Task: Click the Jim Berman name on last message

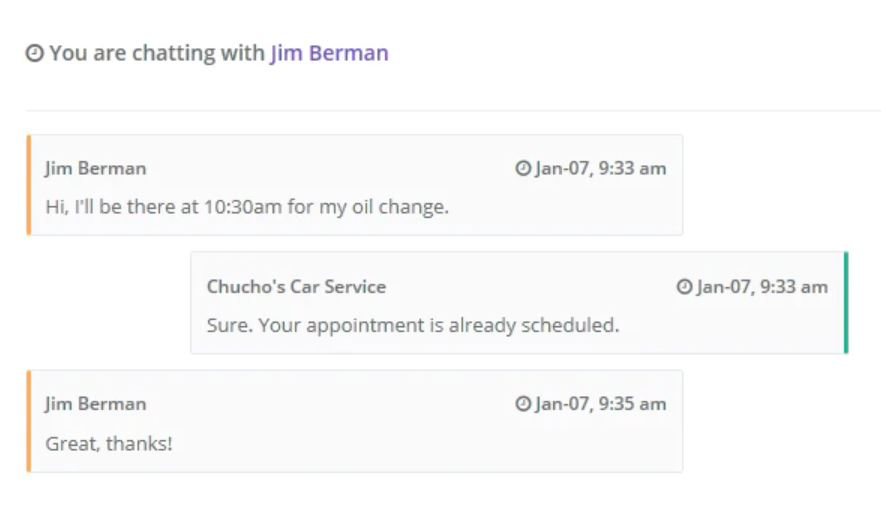Action: click(96, 404)
